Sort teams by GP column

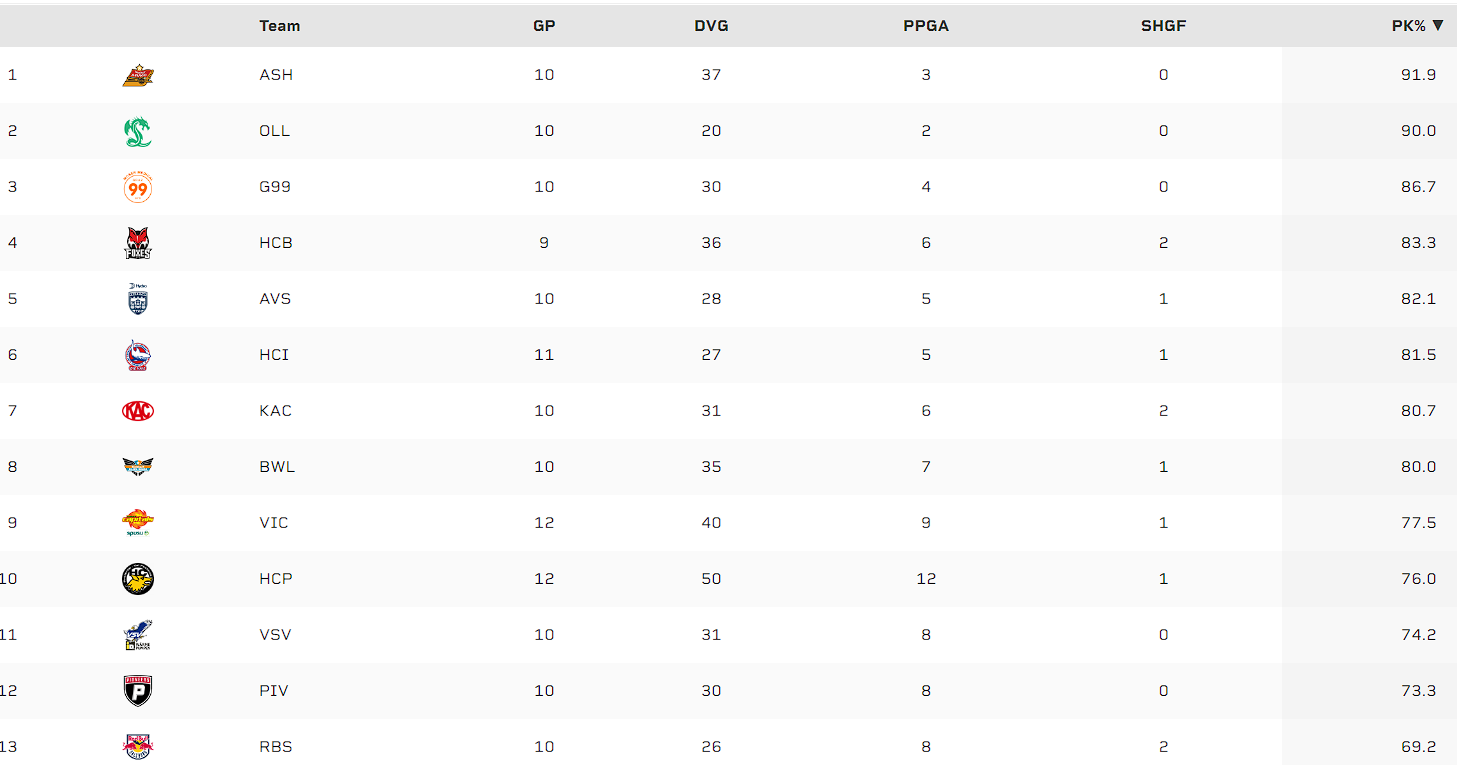tap(544, 26)
